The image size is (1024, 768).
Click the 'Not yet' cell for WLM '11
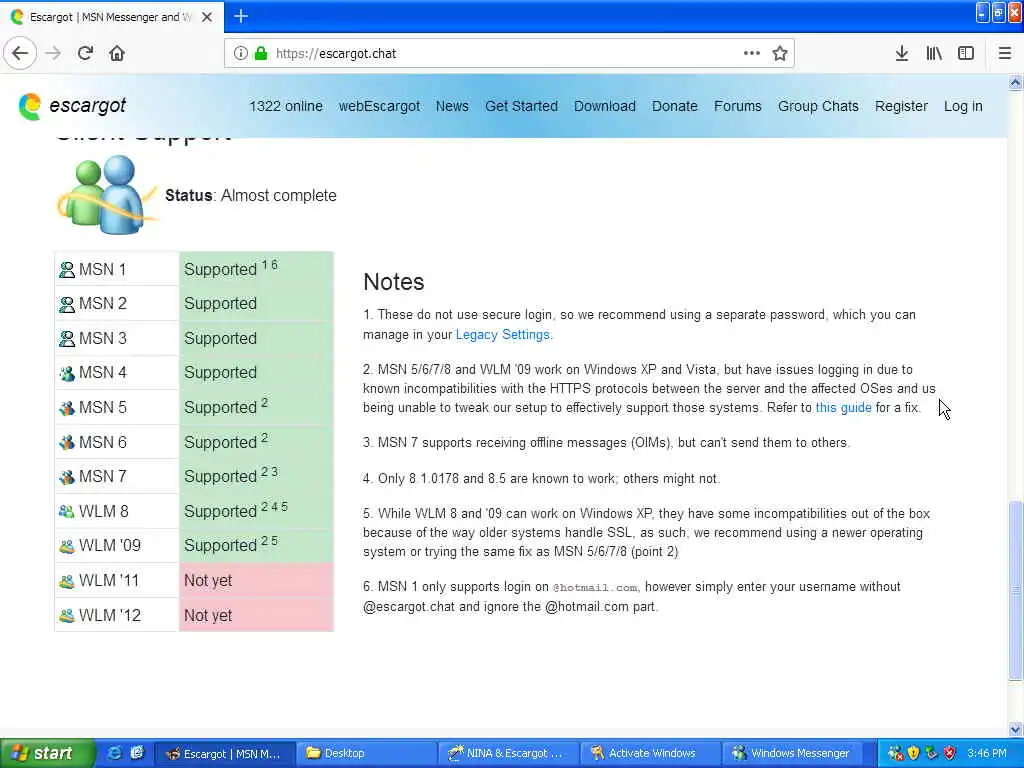tap(256, 581)
